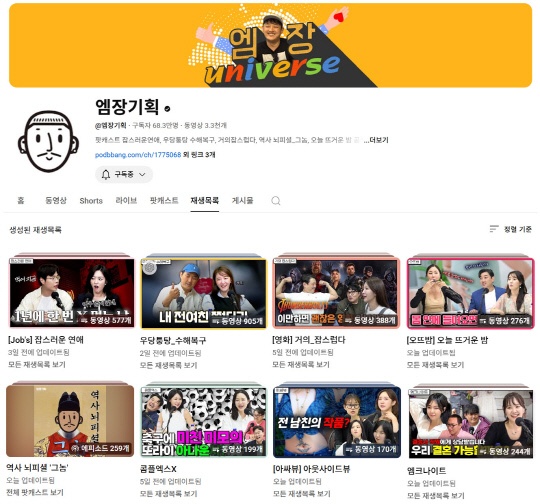Click the verified badge next to 엠장기획

pyautogui.click(x=167, y=109)
